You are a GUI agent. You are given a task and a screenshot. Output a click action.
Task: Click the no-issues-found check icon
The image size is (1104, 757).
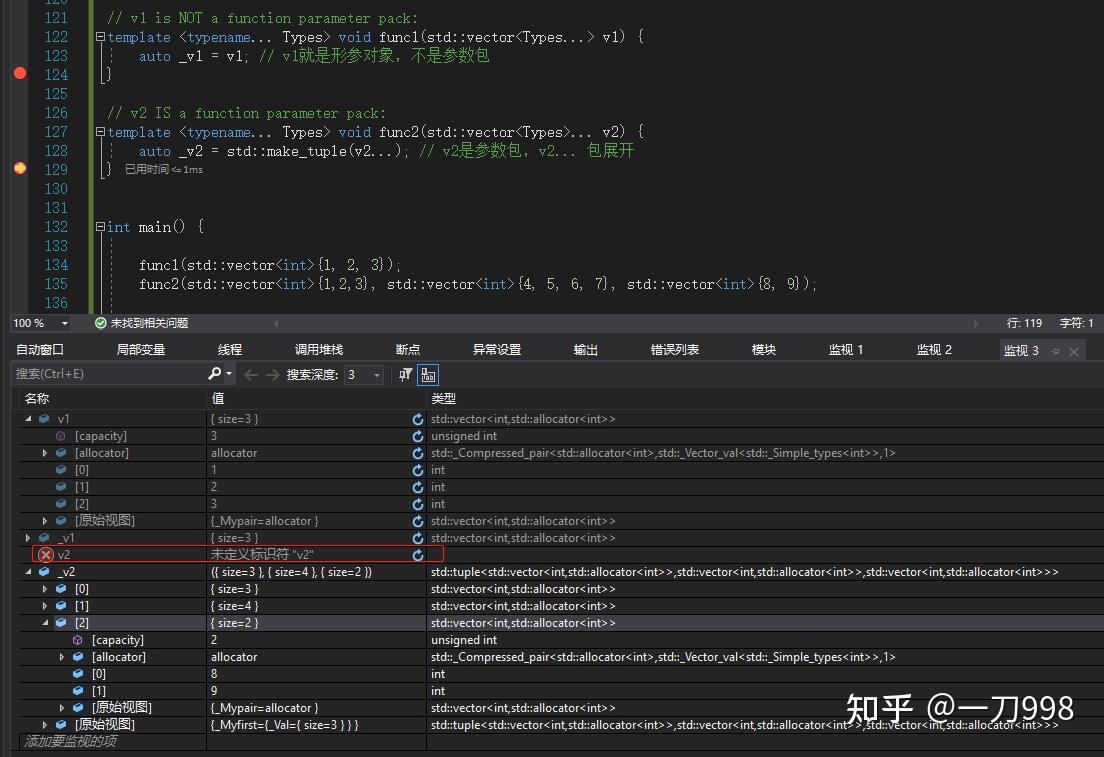coord(101,323)
